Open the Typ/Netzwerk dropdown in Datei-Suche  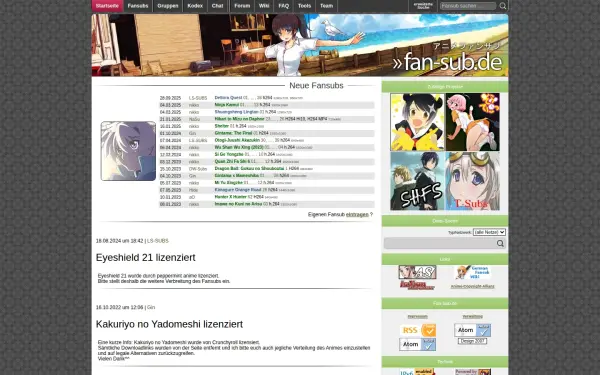point(489,232)
